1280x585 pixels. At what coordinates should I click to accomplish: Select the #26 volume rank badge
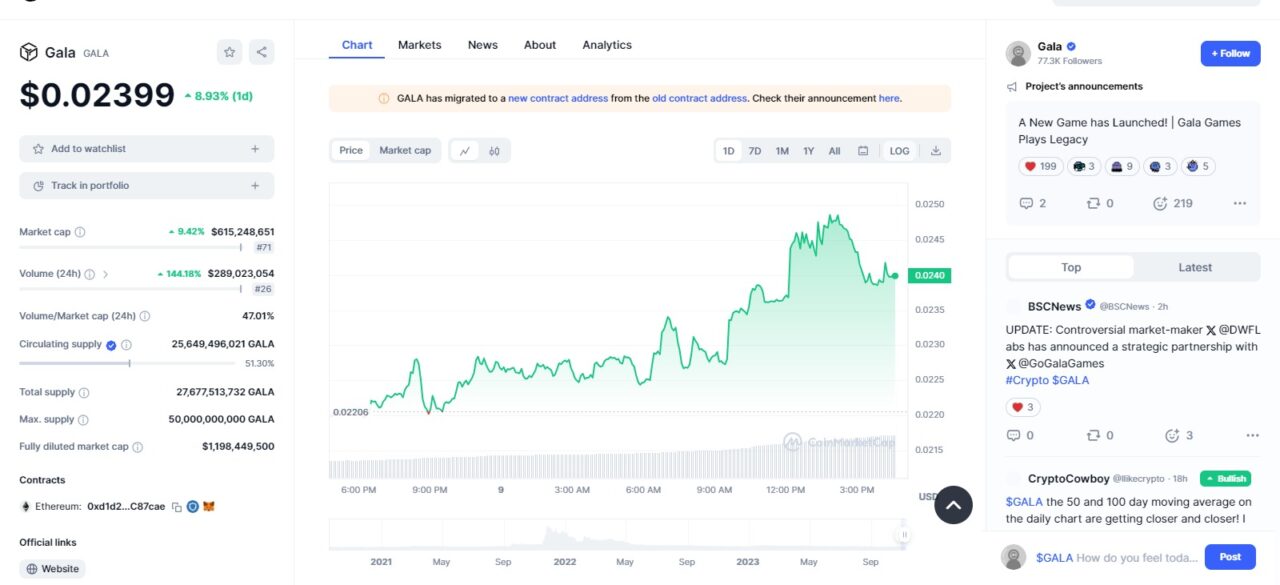[264, 289]
